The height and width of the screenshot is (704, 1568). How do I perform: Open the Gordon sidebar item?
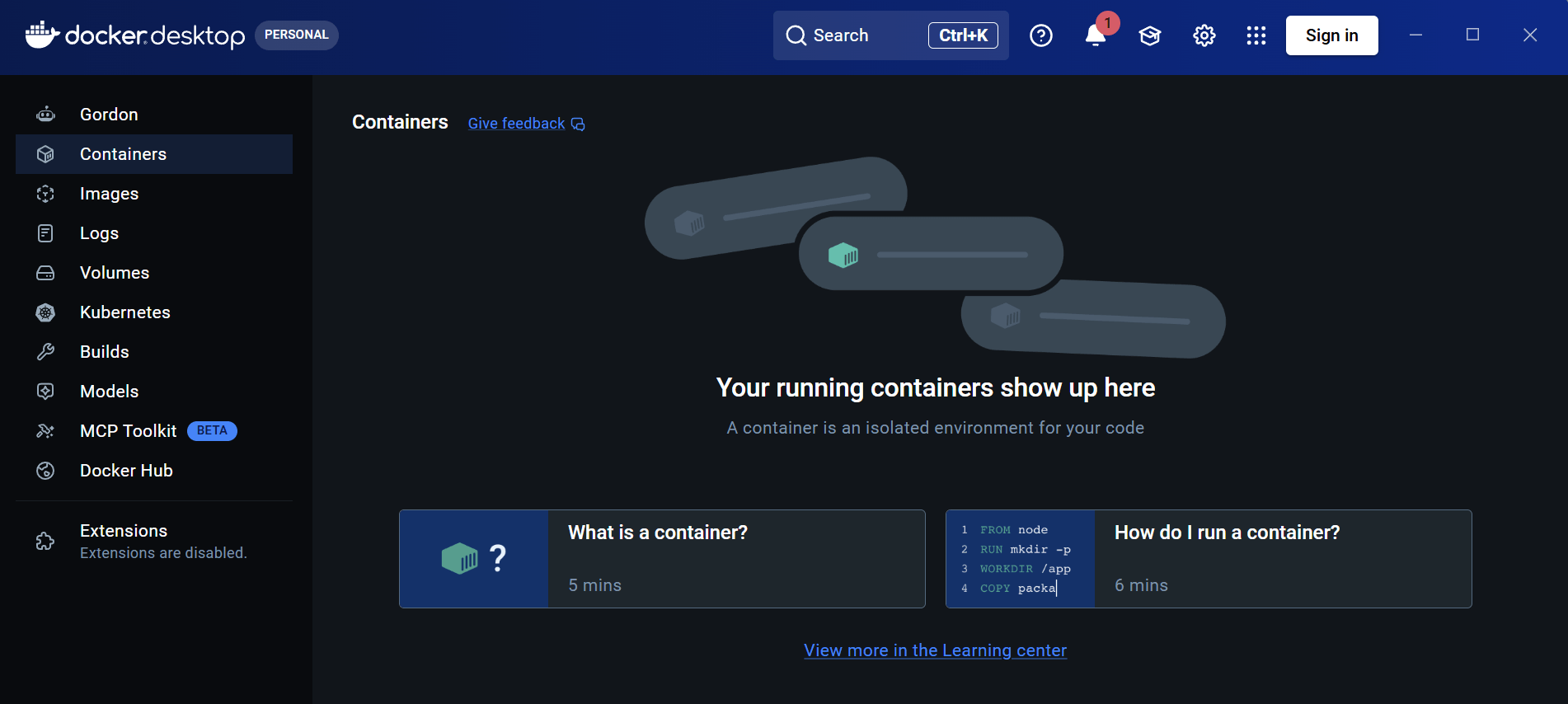[154, 115]
